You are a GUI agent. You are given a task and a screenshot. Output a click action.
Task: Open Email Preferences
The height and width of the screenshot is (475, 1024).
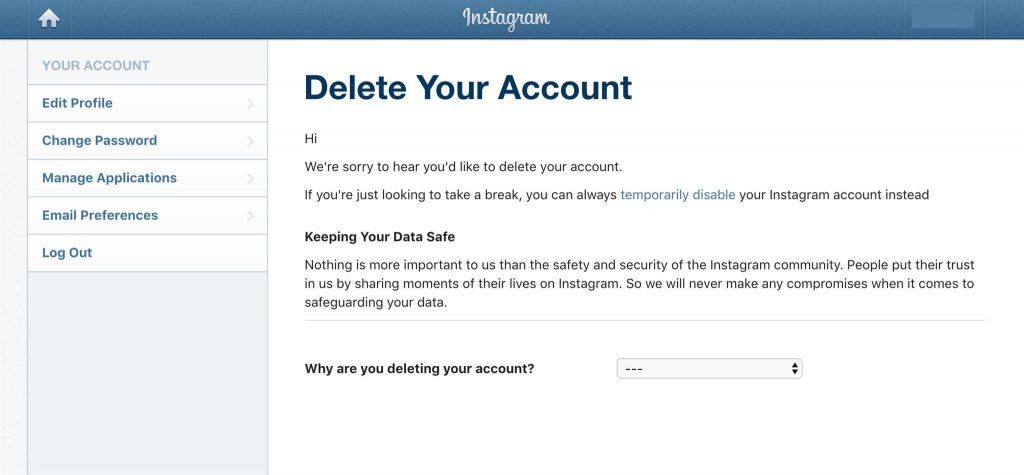click(x=148, y=216)
